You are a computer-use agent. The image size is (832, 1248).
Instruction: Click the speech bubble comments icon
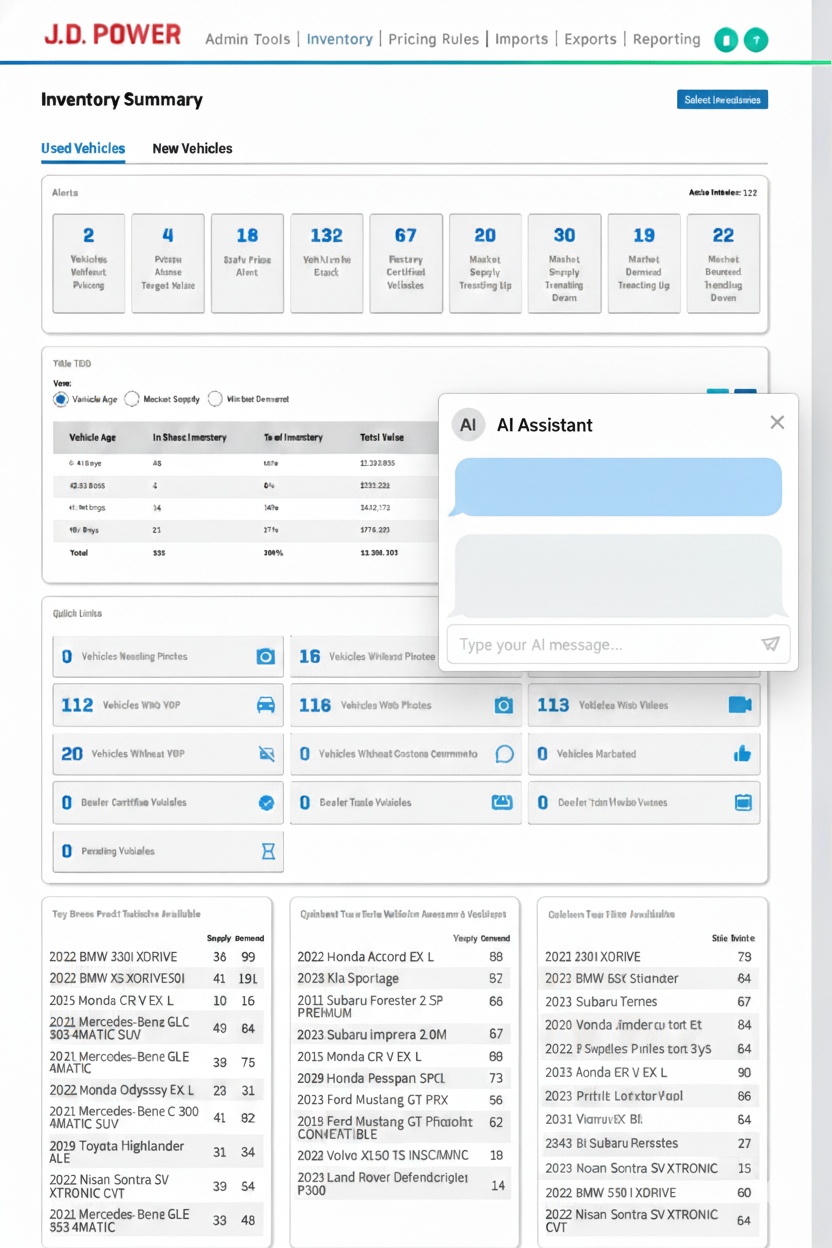point(504,754)
